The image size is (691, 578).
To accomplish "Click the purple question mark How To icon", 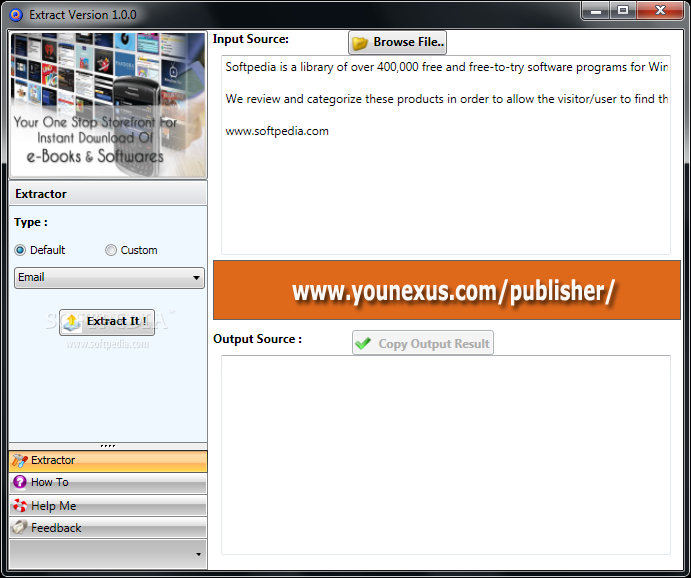I will pyautogui.click(x=19, y=482).
